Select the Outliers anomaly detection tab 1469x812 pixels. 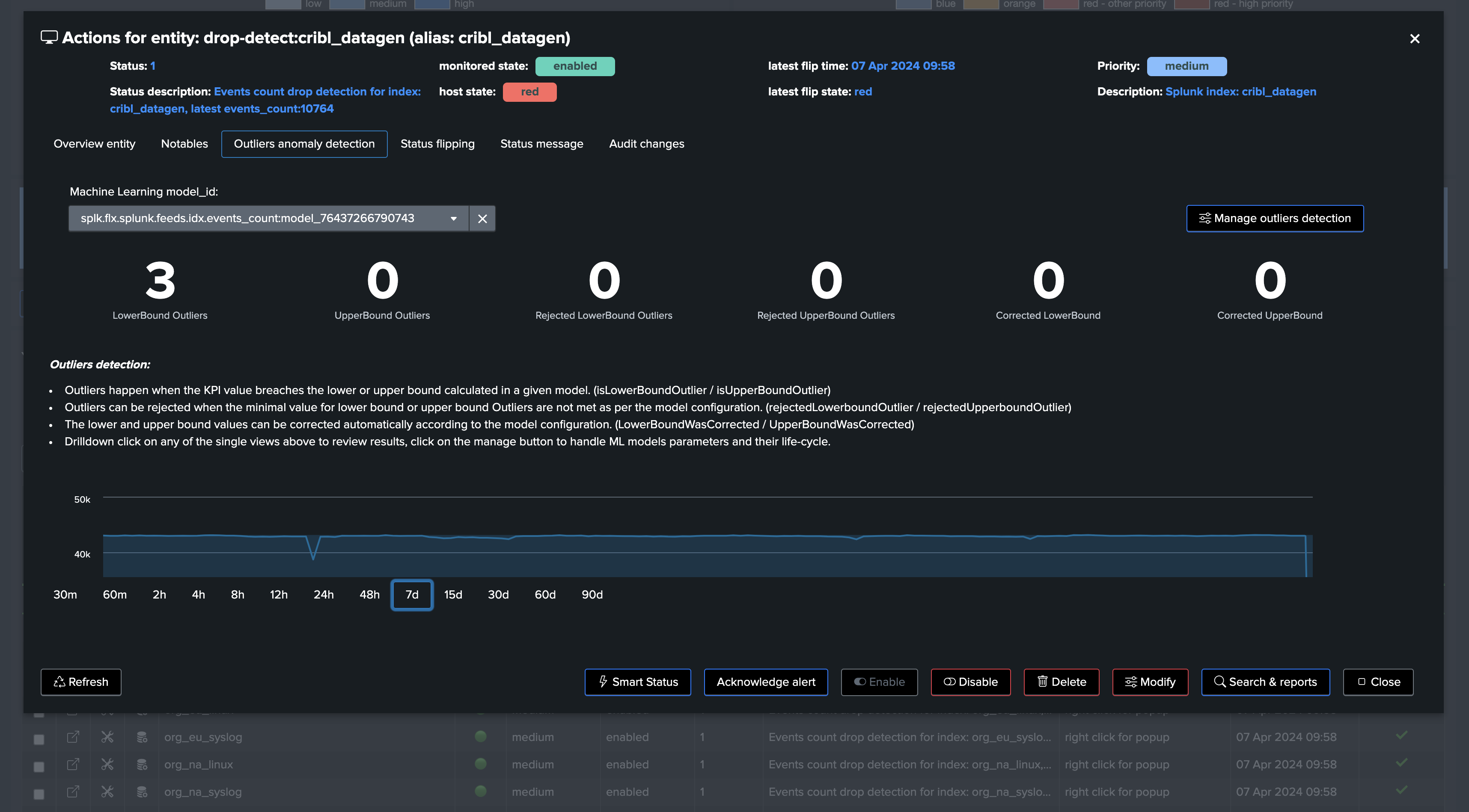coord(304,144)
